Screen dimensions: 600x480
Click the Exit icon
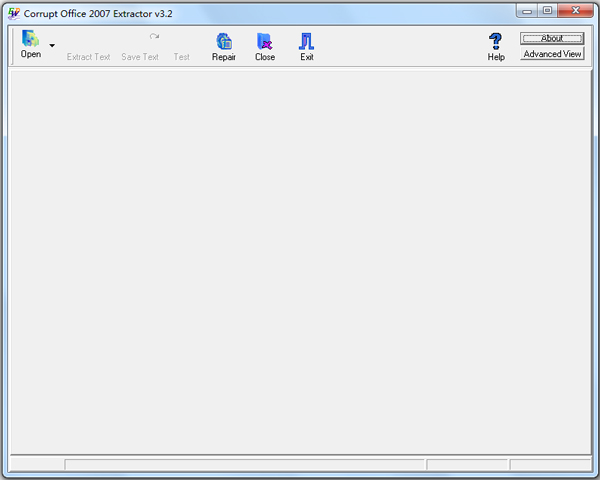point(307,41)
